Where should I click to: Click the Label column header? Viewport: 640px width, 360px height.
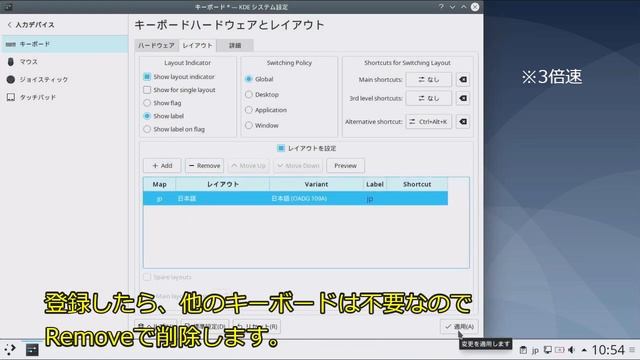point(375,184)
